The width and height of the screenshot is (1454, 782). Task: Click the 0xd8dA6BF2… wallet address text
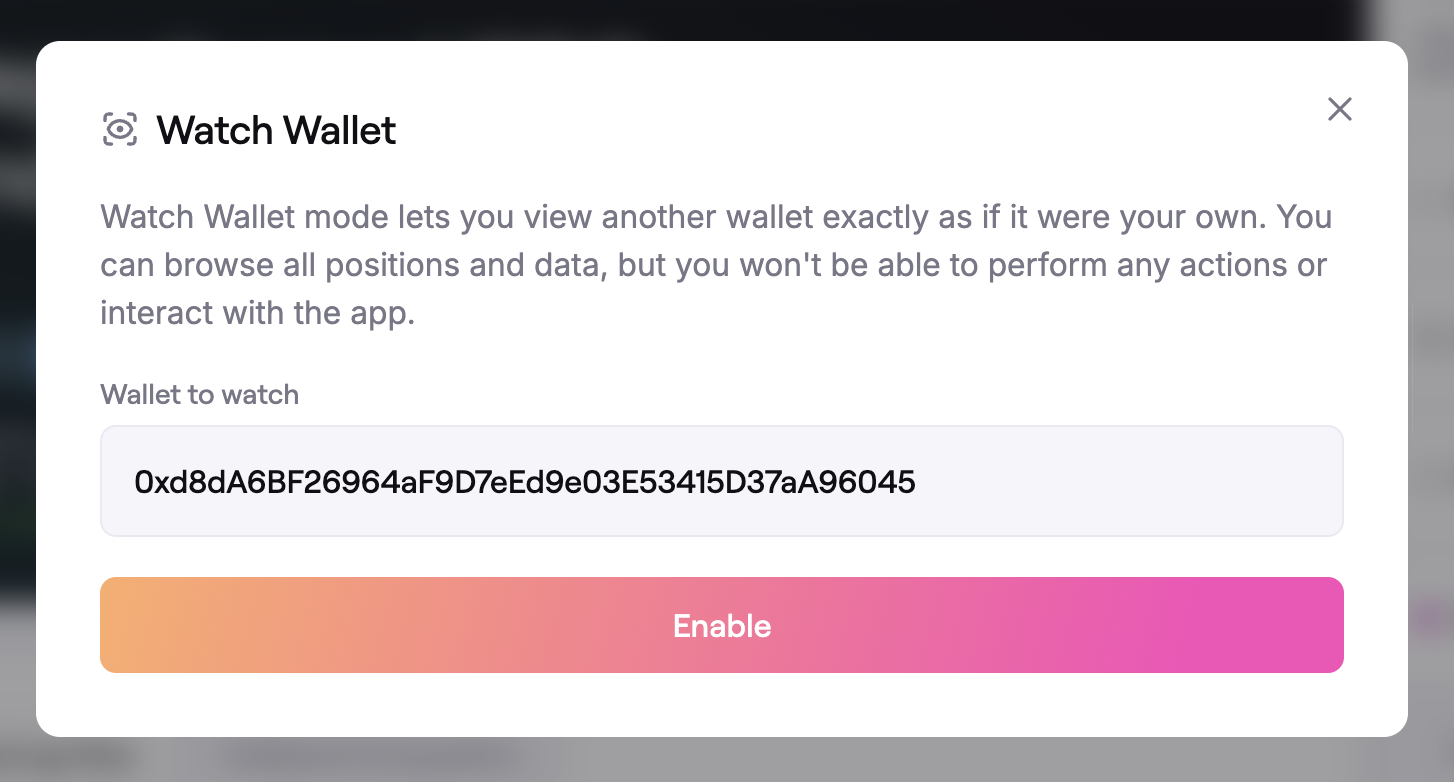524,483
